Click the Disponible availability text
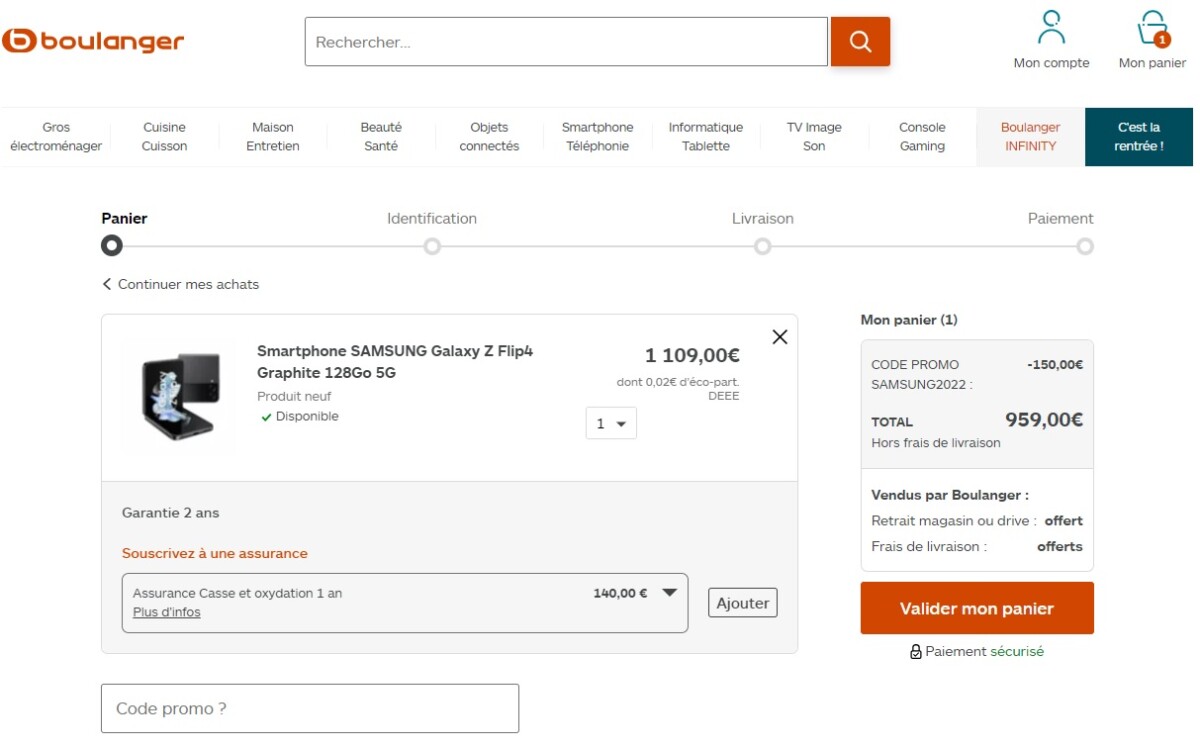 pyautogui.click(x=307, y=416)
